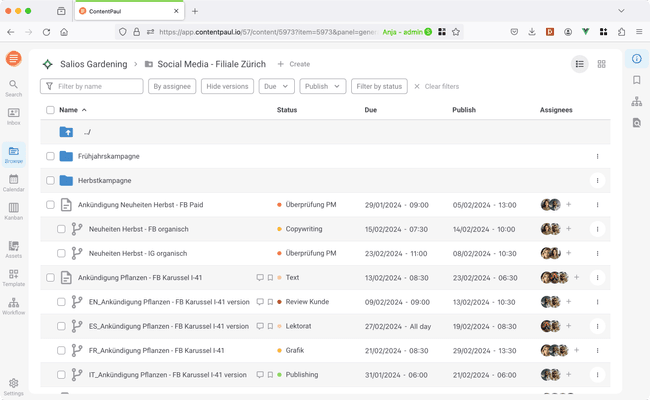Navigate to Salios Gardening breadcrumb
Screen dimensions: 650x400
[x=94, y=64]
